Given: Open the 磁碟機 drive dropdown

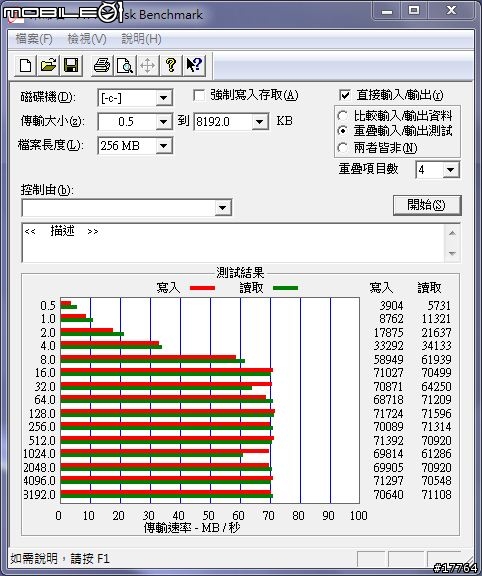Looking at the screenshot, I should [x=163, y=98].
